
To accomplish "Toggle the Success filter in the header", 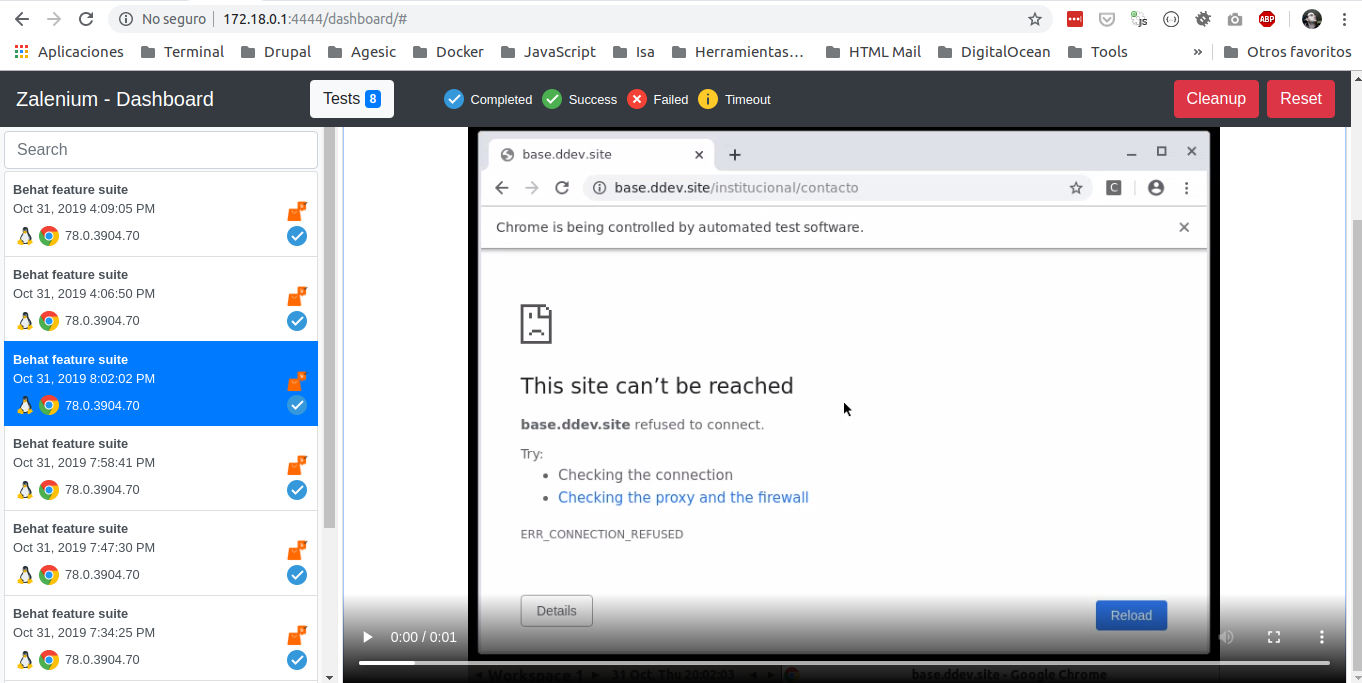I will (x=552, y=99).
